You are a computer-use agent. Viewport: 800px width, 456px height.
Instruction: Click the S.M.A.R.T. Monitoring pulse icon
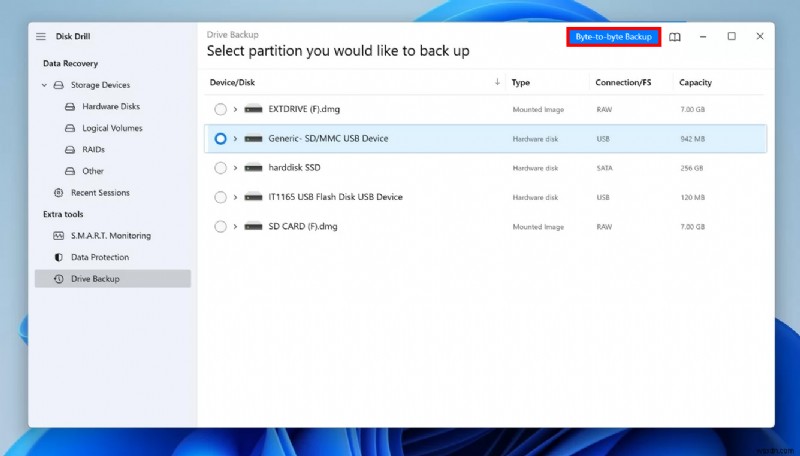pos(59,236)
